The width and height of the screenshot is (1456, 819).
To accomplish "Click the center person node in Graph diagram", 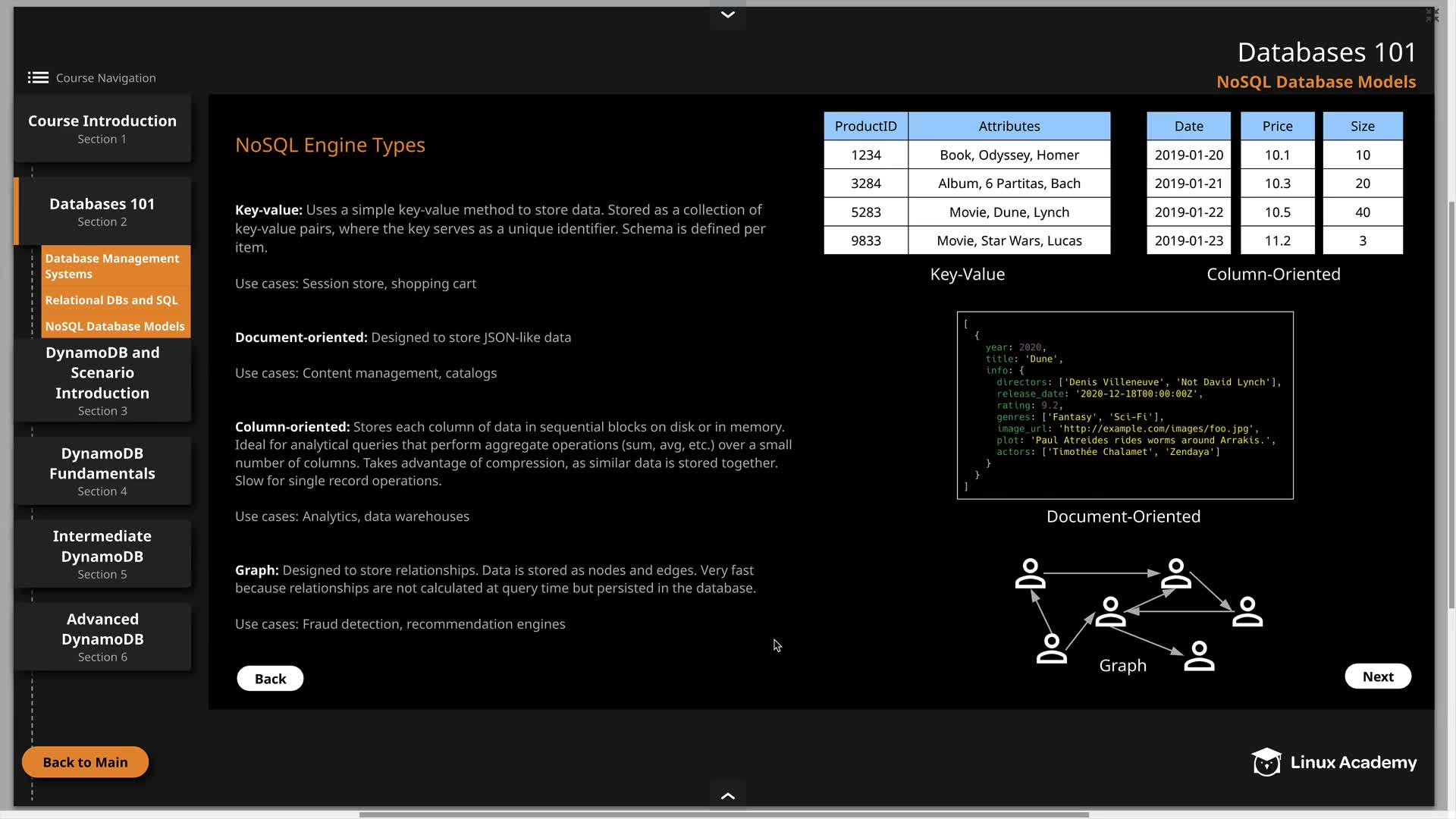I will 1110,611.
